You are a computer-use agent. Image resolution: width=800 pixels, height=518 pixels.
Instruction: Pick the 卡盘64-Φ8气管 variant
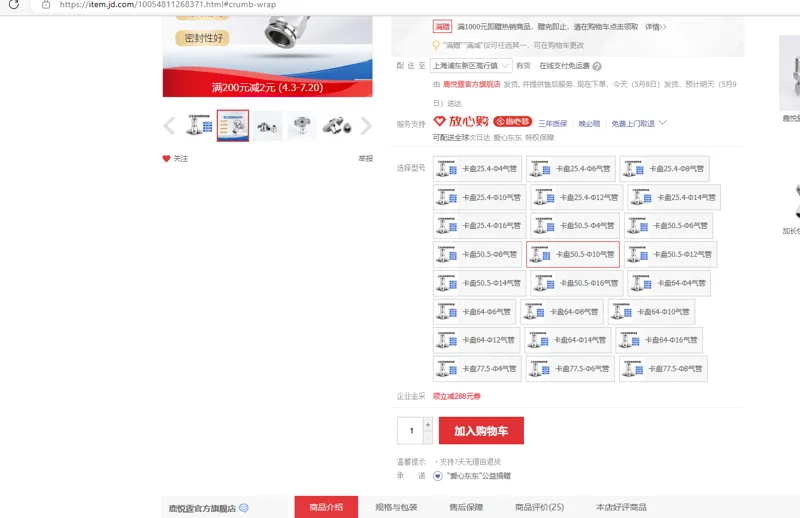pos(562,312)
